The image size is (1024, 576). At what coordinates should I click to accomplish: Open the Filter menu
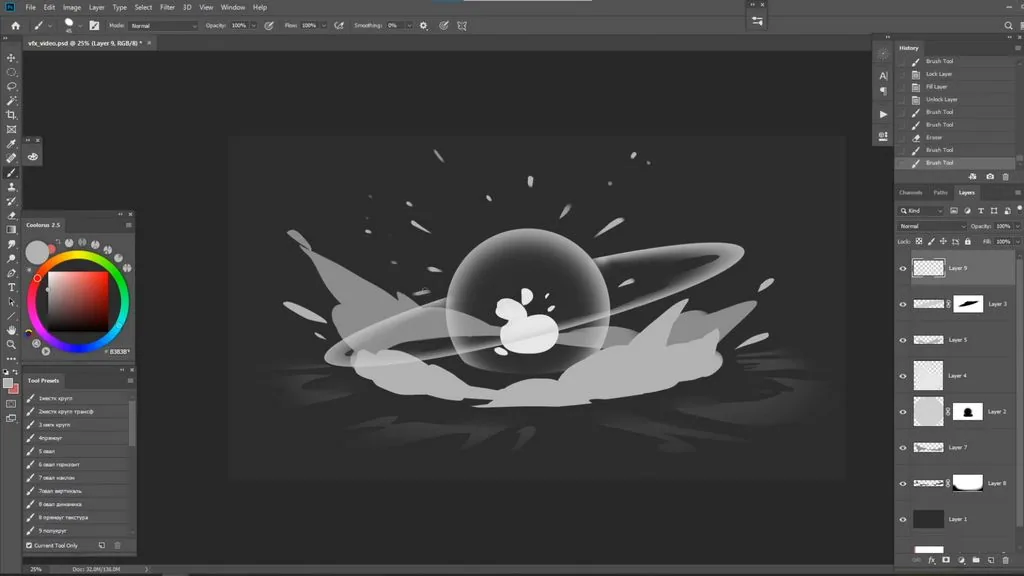tap(167, 7)
